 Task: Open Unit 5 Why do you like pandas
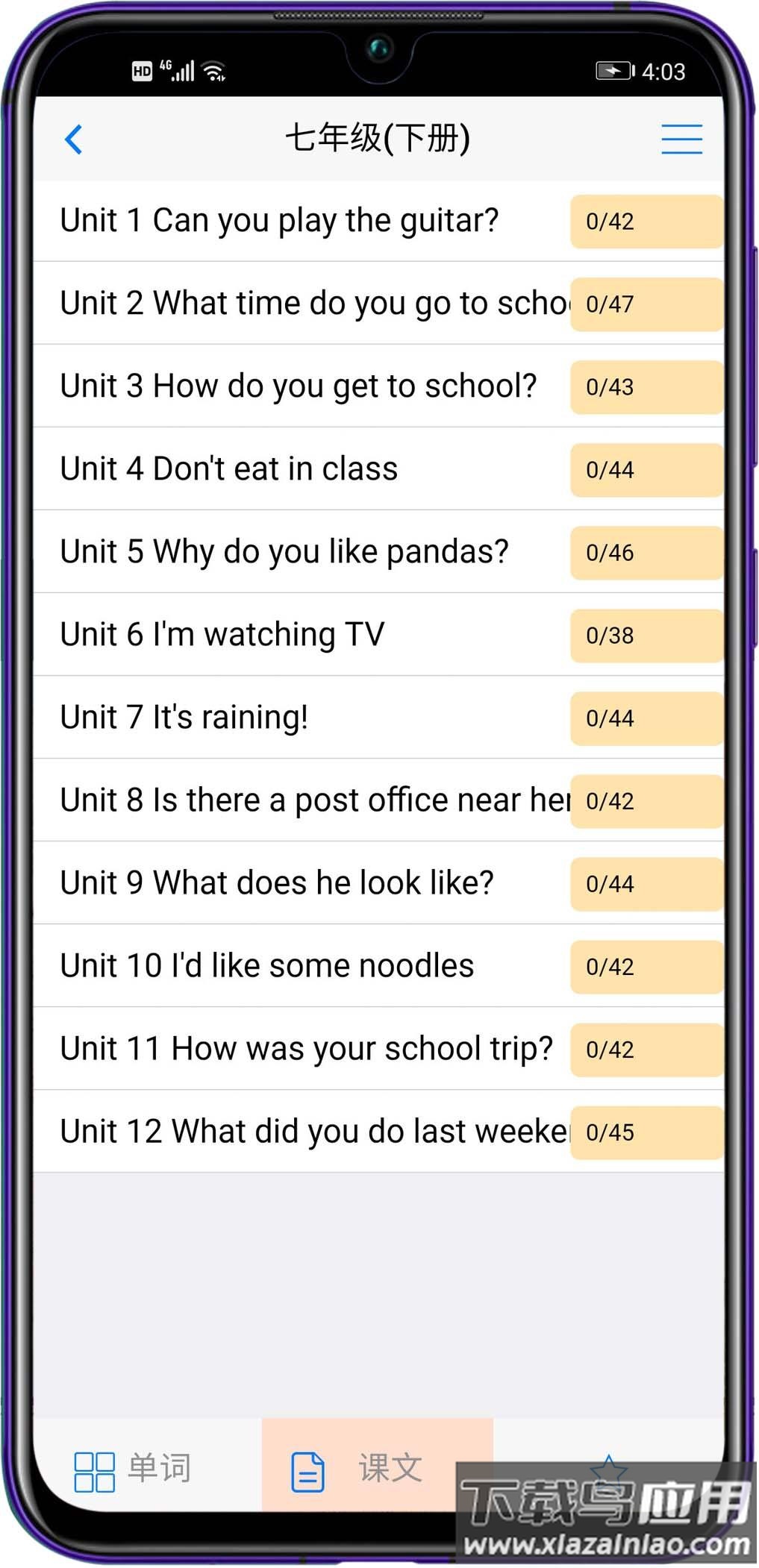284,552
